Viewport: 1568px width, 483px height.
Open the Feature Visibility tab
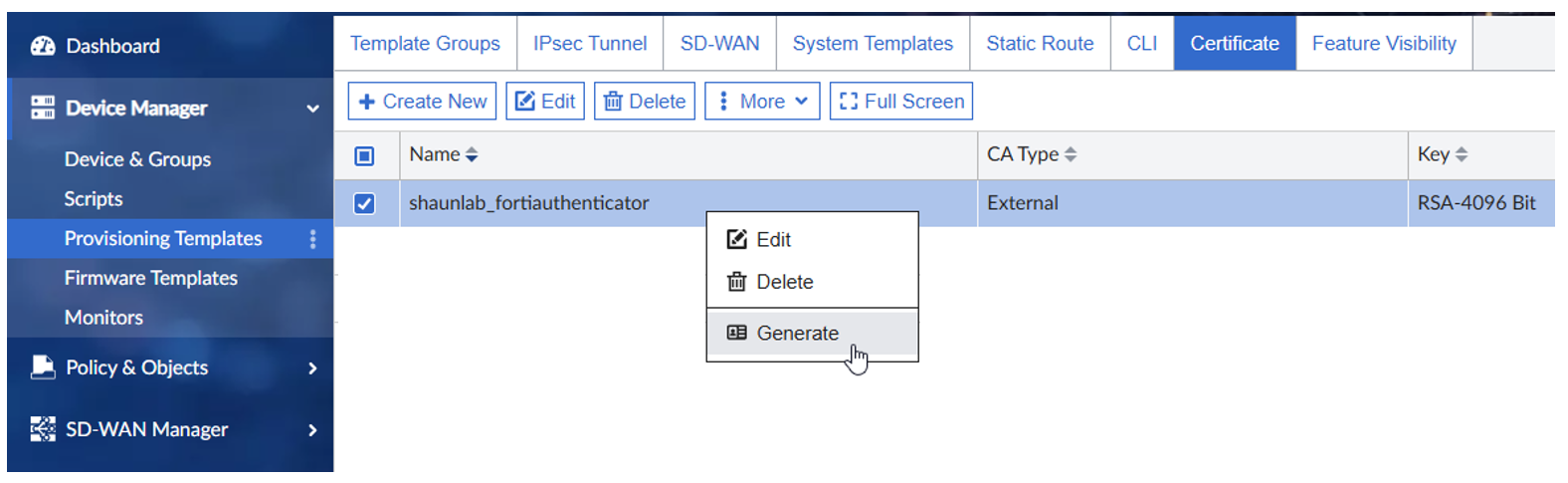tap(1383, 44)
